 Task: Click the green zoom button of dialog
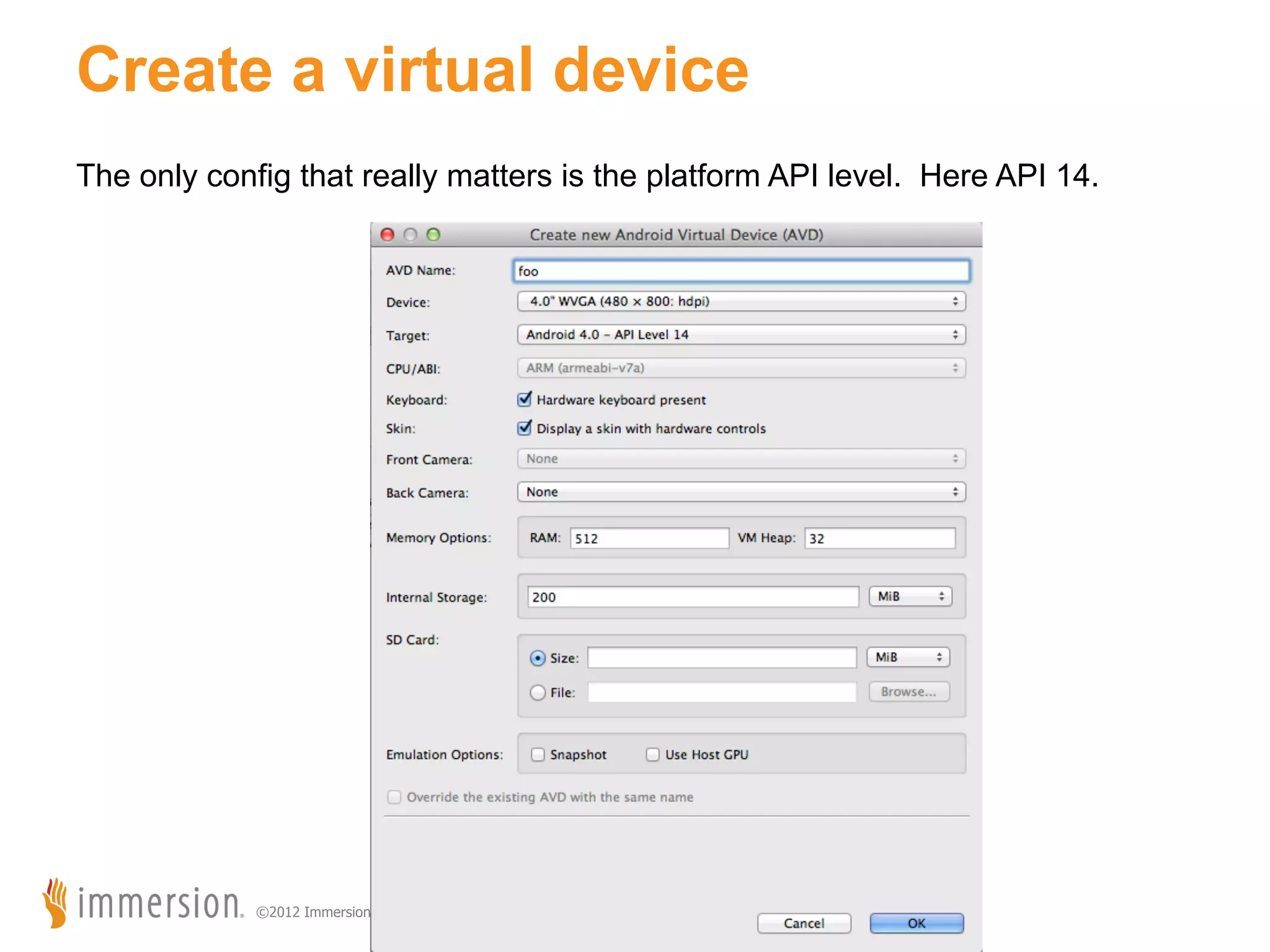[433, 234]
